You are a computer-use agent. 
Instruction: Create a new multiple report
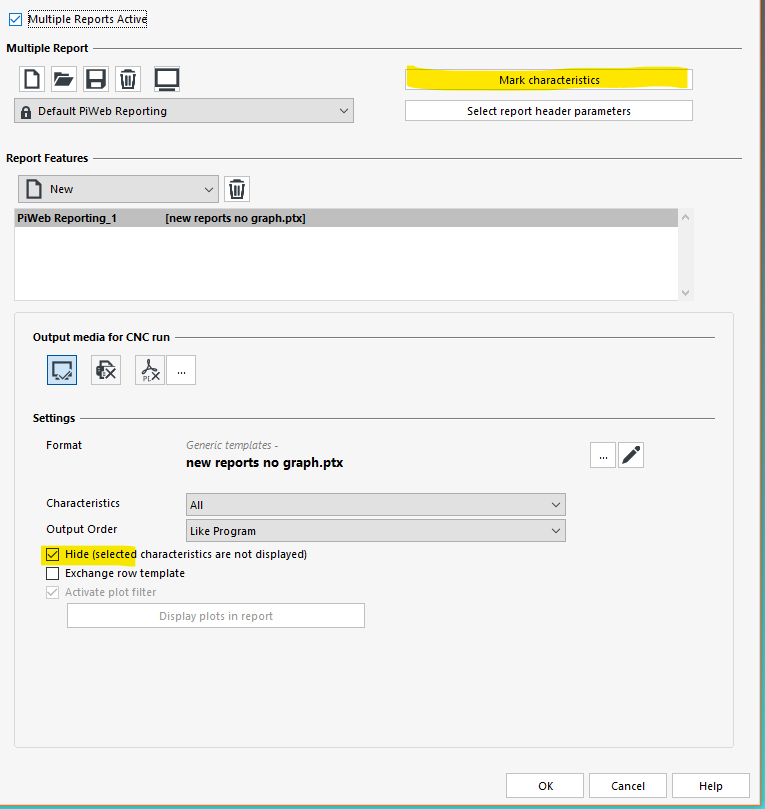pos(31,79)
